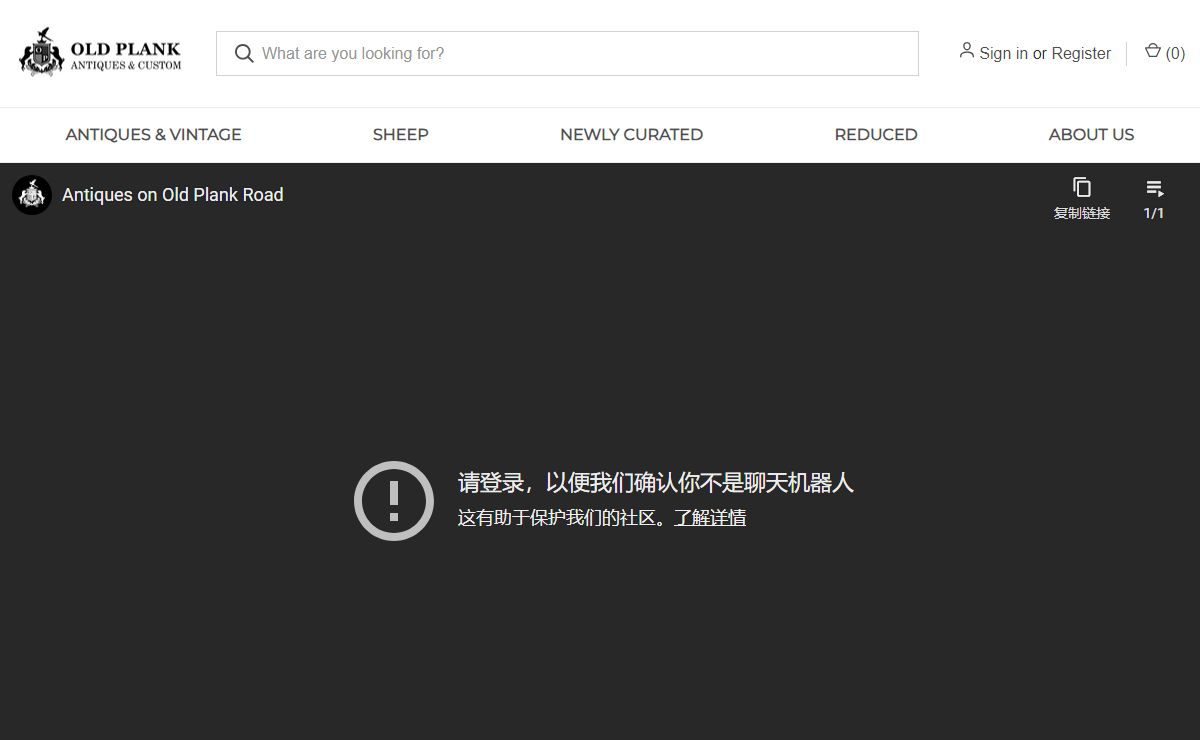
Task: Open the Register link
Action: [x=1081, y=54]
